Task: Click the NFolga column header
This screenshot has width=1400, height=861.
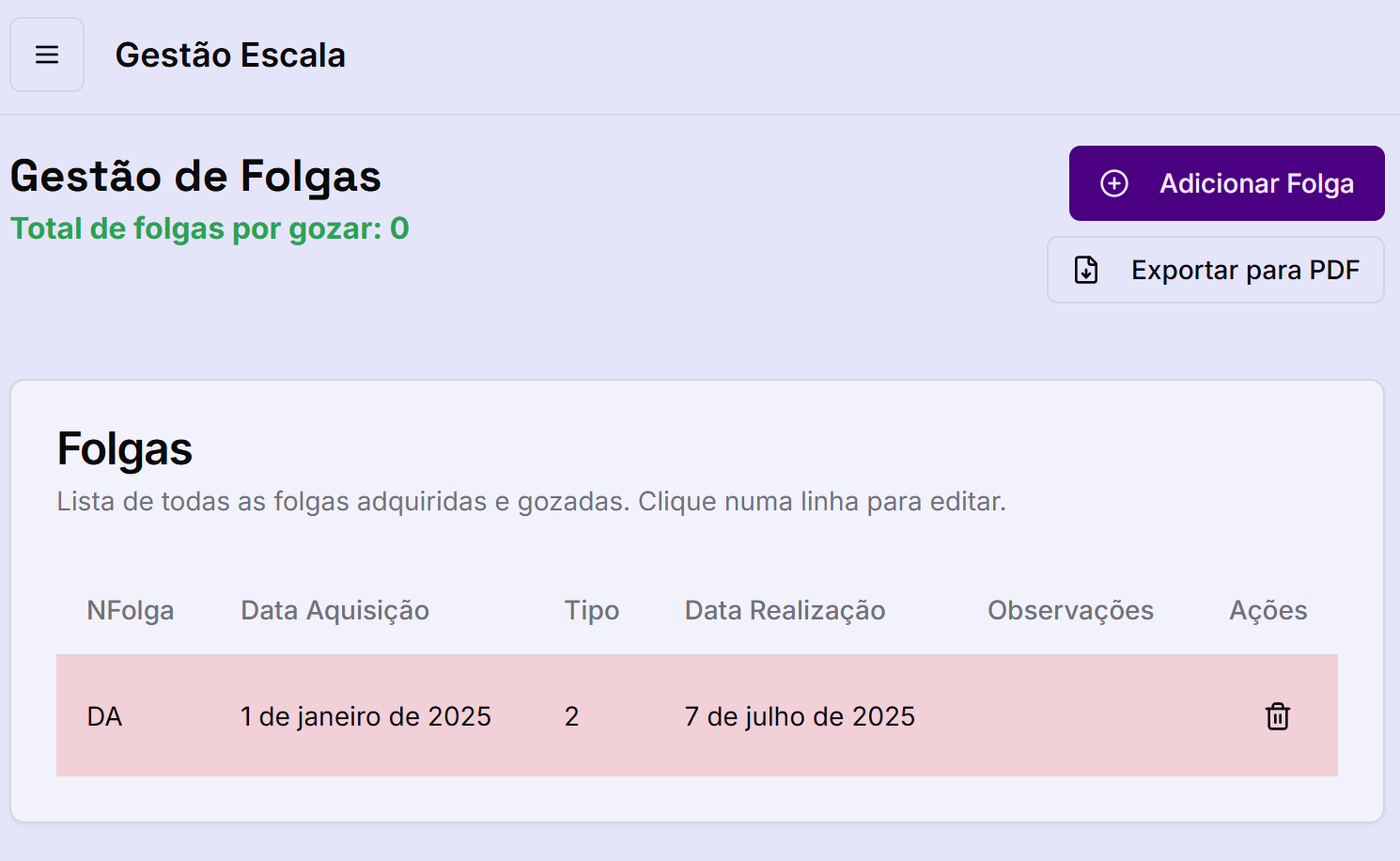Action: 130,610
